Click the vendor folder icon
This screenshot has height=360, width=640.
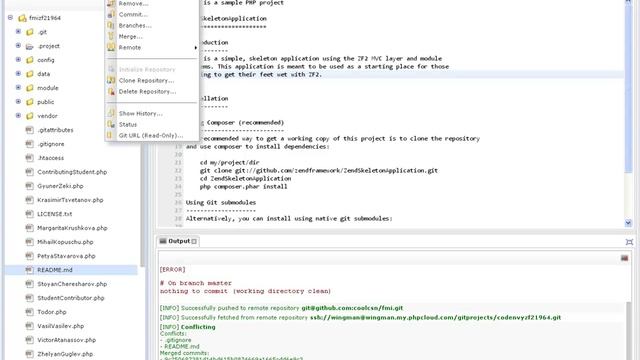pyautogui.click(x=30, y=116)
